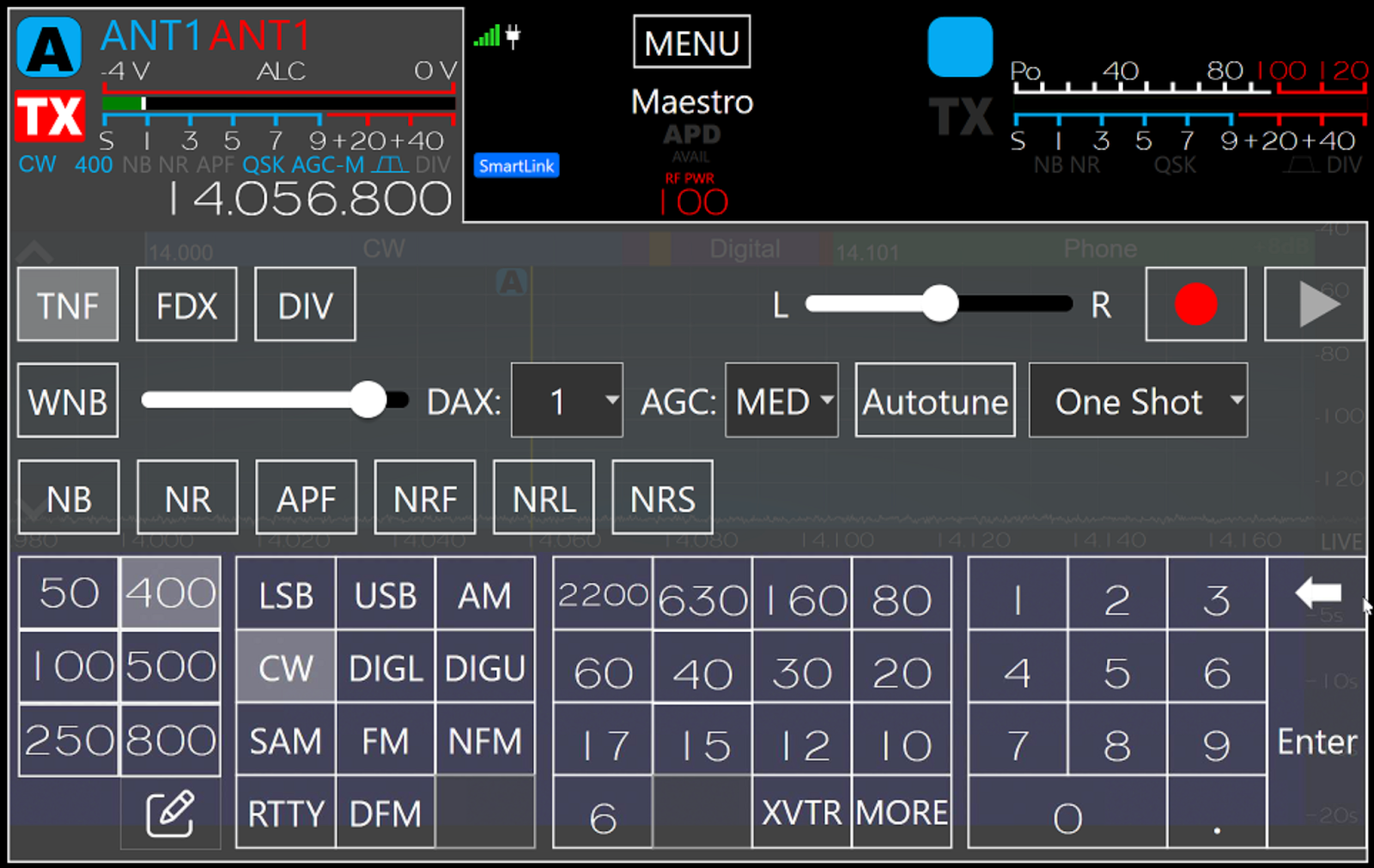Select the USB mode
Image resolution: width=1374 pixels, height=868 pixels.
coord(386,594)
